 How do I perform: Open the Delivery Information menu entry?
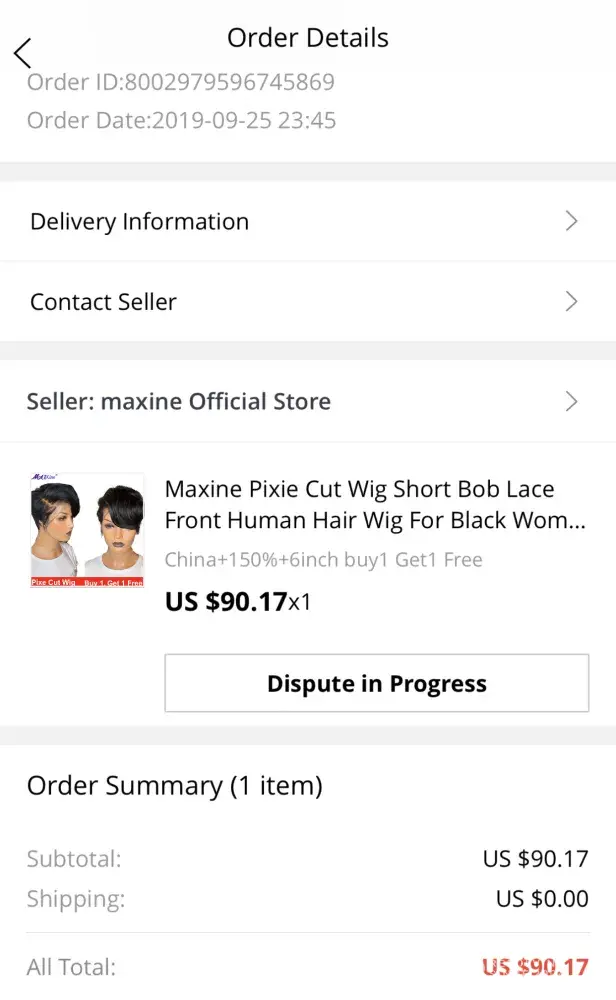[140, 222]
